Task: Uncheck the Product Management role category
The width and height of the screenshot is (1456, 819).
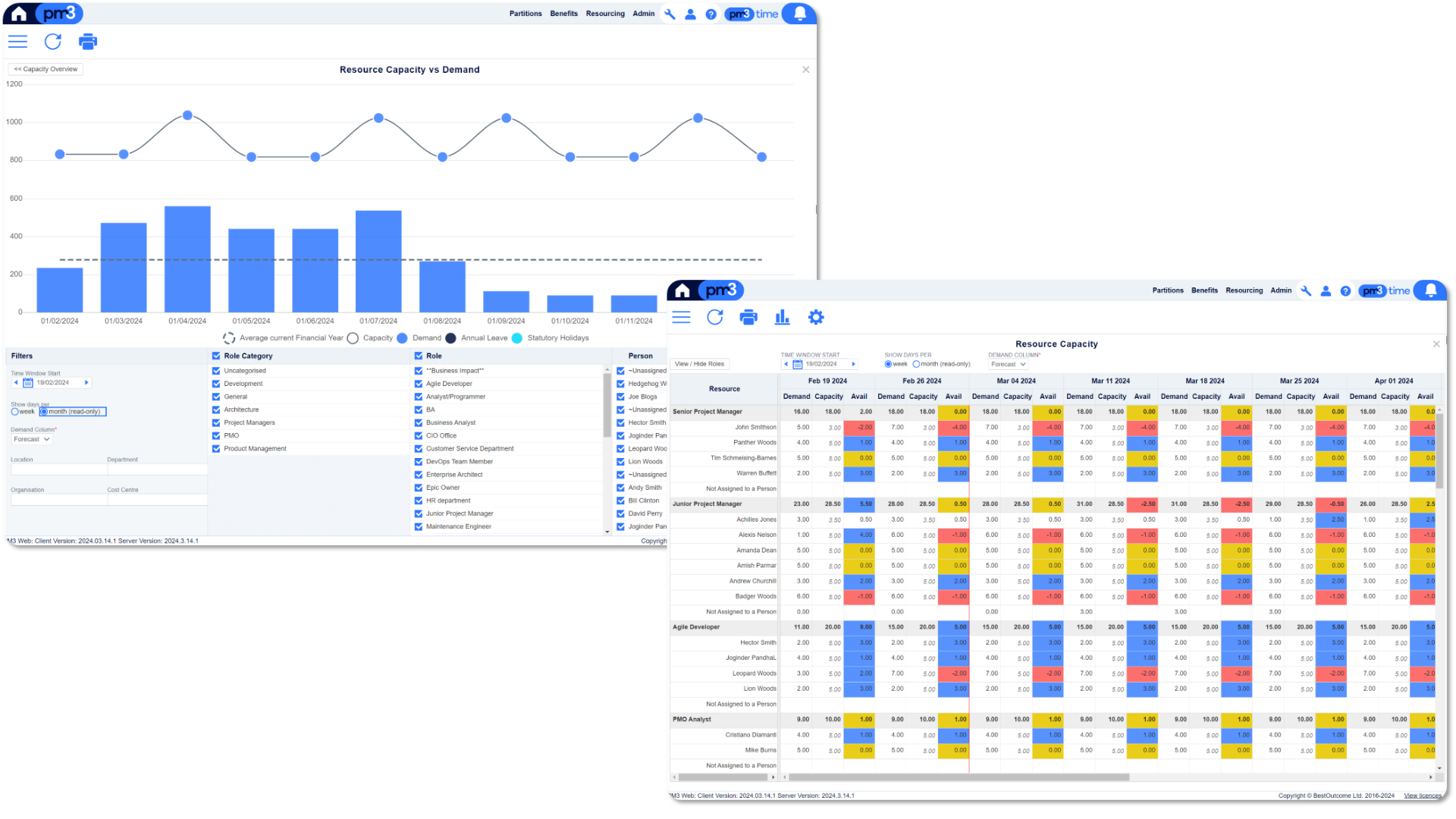Action: coord(216,449)
